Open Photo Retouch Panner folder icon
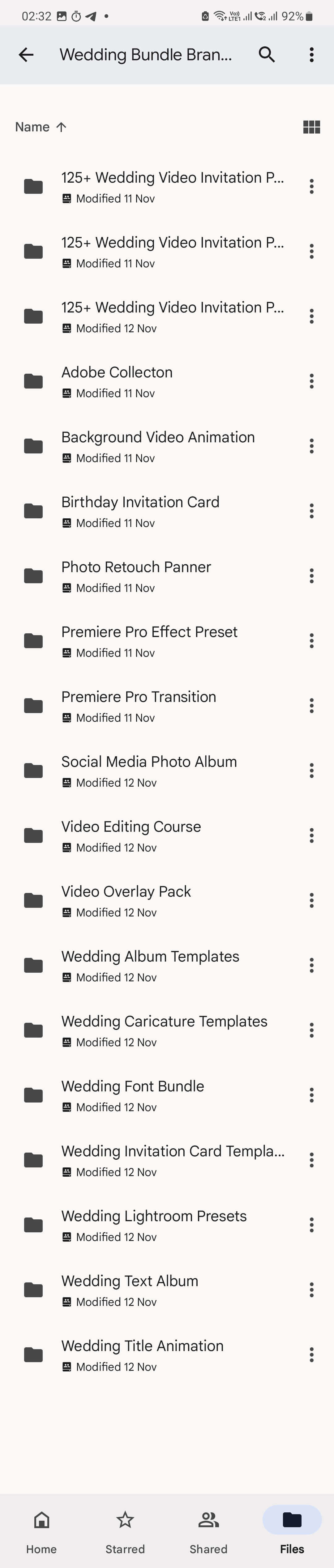This screenshot has height=1568, width=334. [x=33, y=576]
